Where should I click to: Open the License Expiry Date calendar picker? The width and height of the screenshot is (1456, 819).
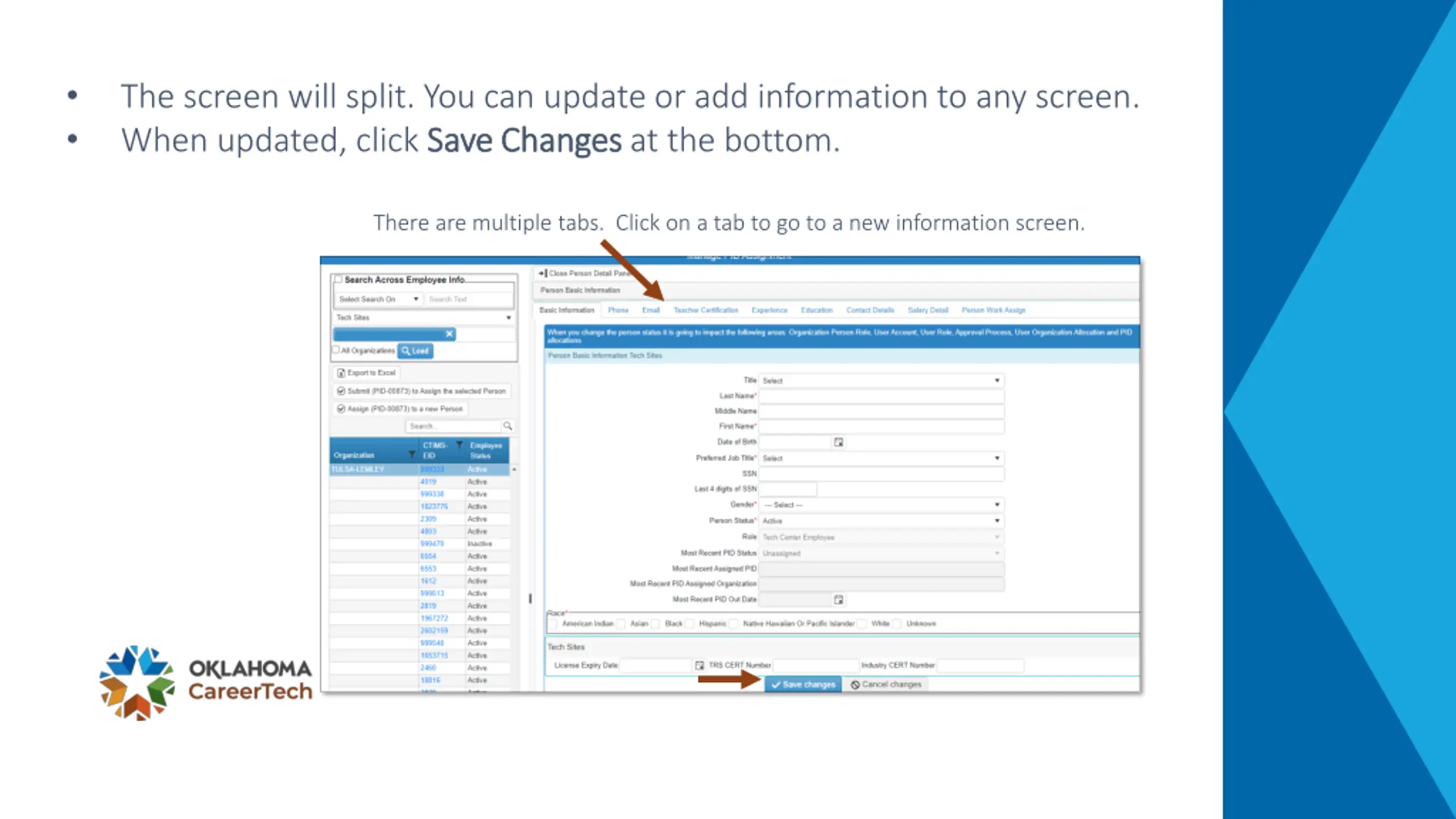(x=699, y=665)
